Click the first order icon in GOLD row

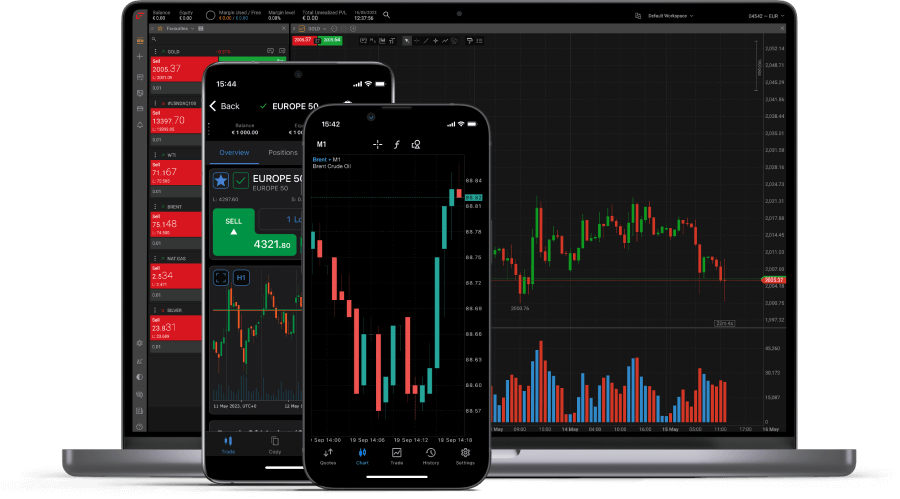[x=270, y=51]
